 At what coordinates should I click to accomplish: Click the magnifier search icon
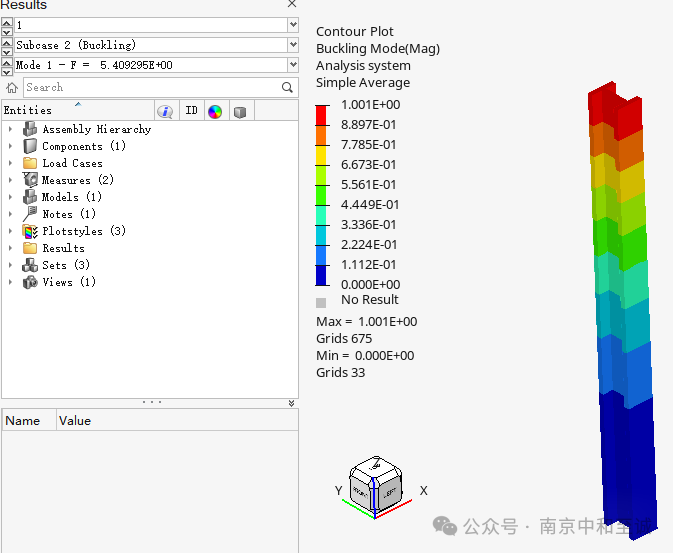click(287, 88)
